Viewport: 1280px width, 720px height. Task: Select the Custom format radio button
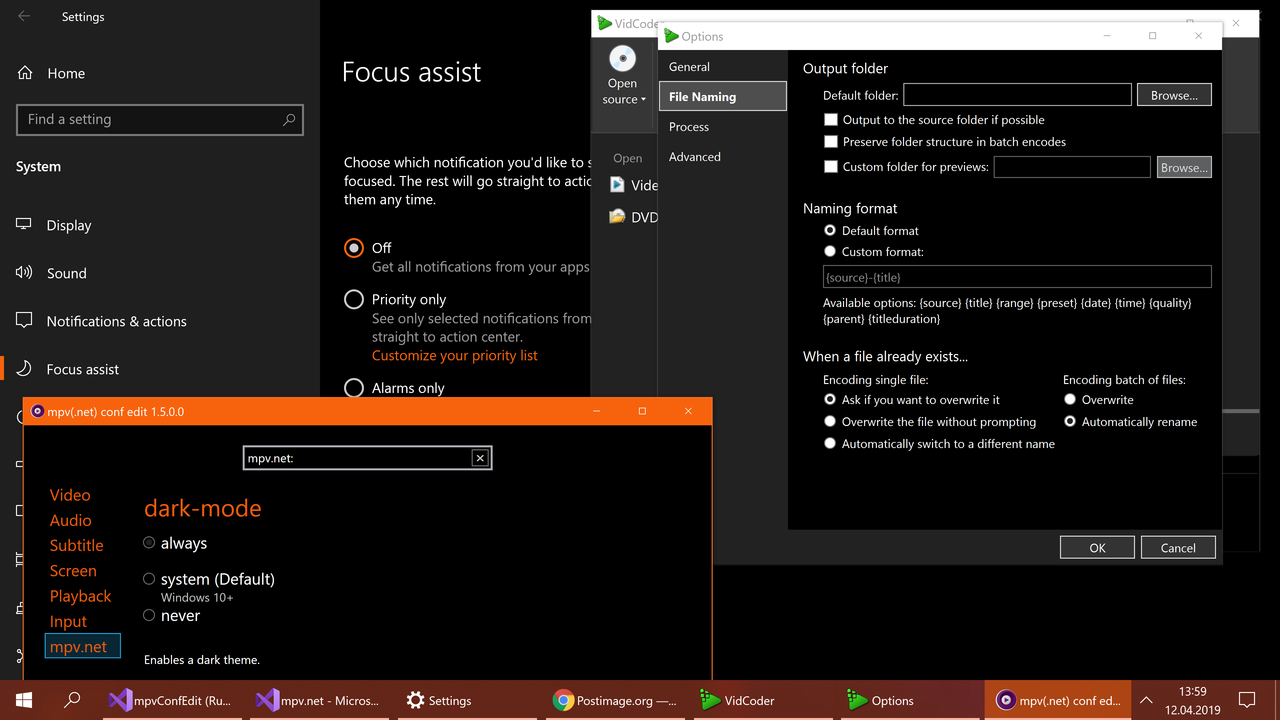point(830,251)
